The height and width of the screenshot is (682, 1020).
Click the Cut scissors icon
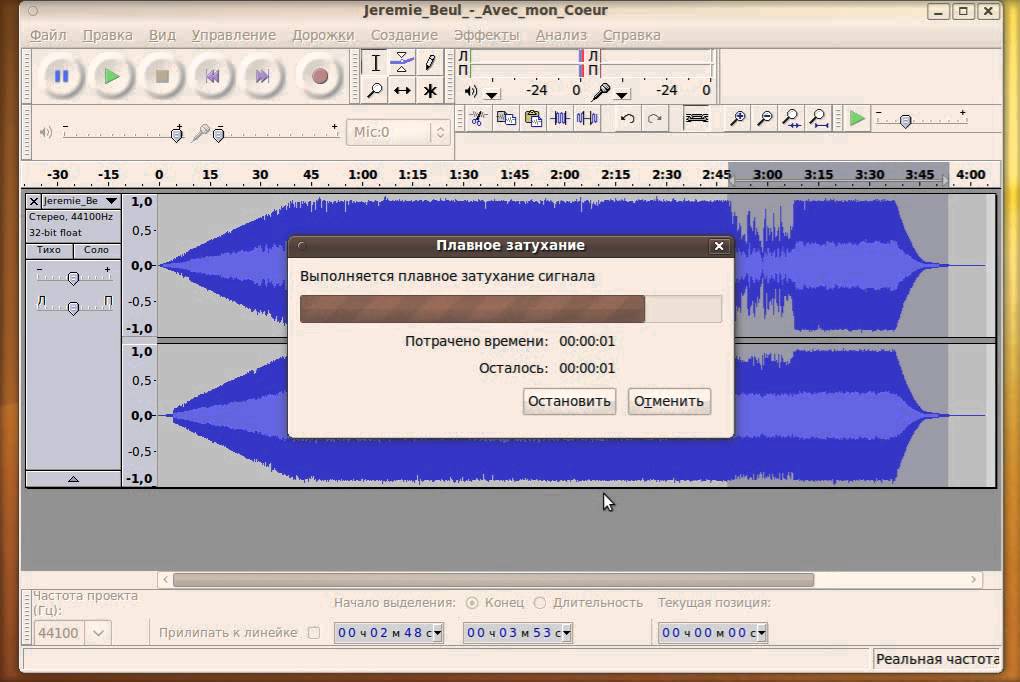(478, 118)
